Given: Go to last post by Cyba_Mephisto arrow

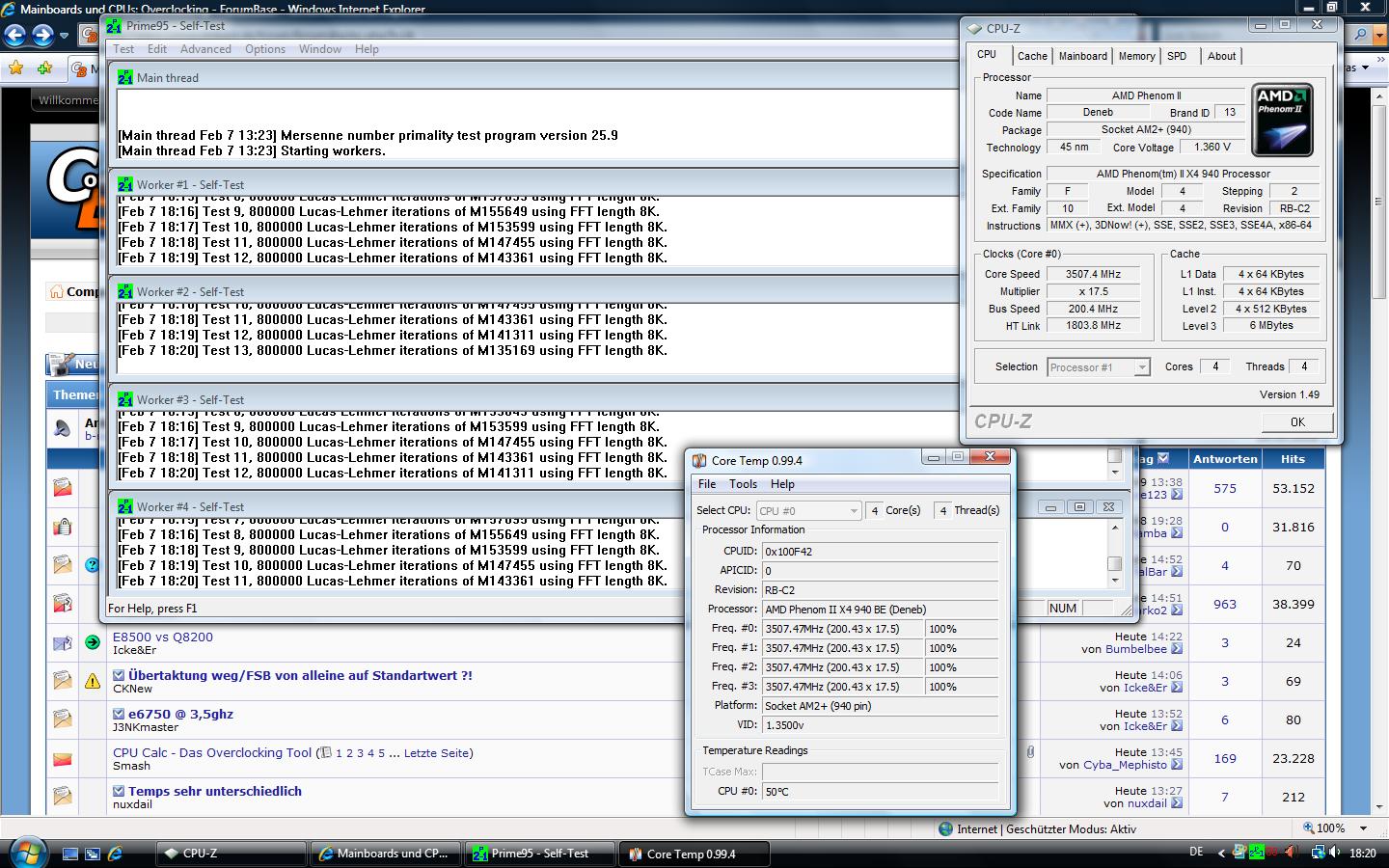Looking at the screenshot, I should [1177, 765].
